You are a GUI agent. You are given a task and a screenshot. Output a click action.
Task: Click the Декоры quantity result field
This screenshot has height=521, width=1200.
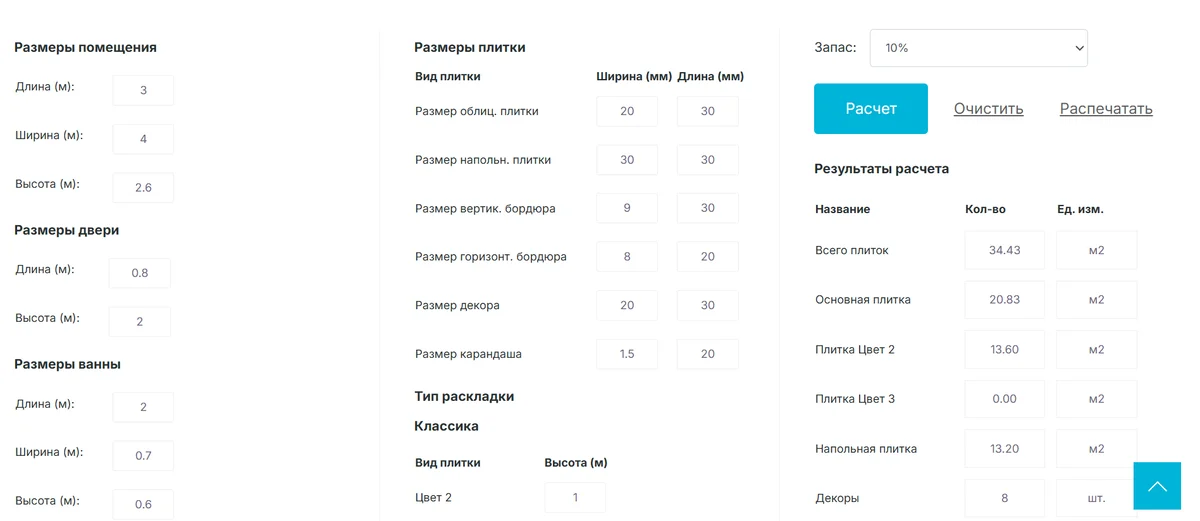pos(1004,498)
